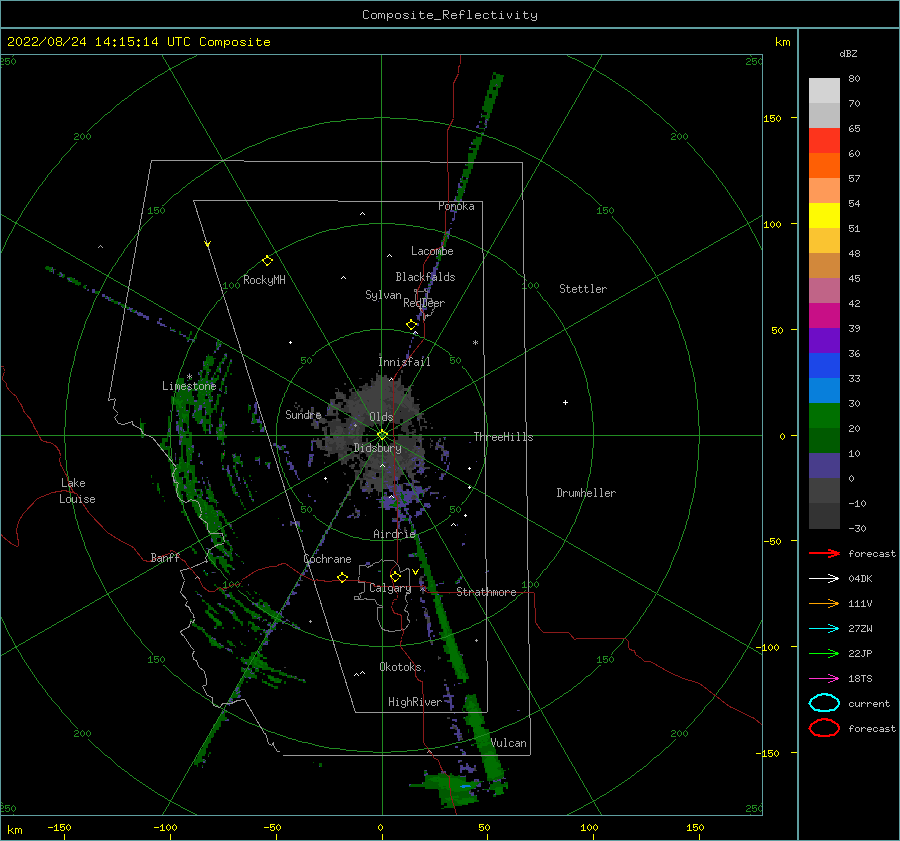Click the Banff label
The height and width of the screenshot is (841, 900).
(165, 558)
